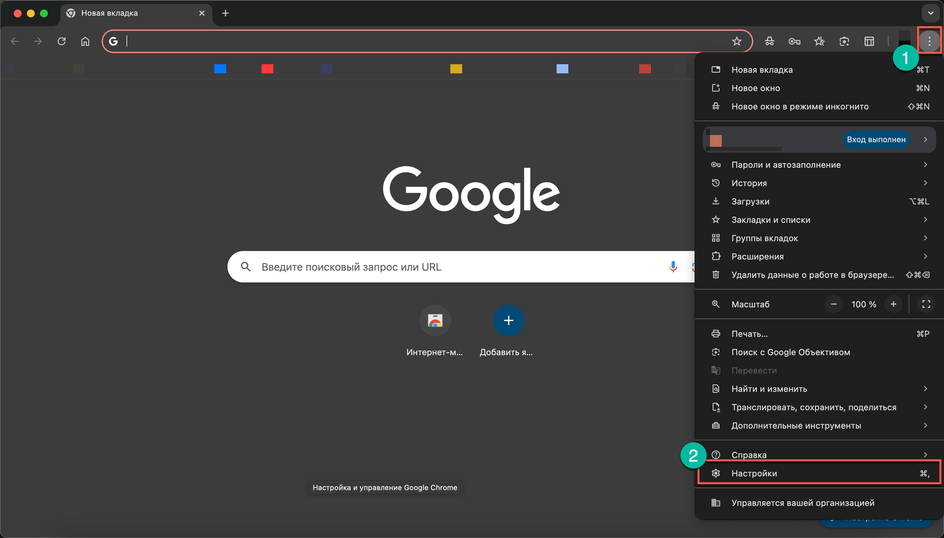Click the Google "G" icon in the address bar
The height and width of the screenshot is (538, 944).
coord(113,42)
